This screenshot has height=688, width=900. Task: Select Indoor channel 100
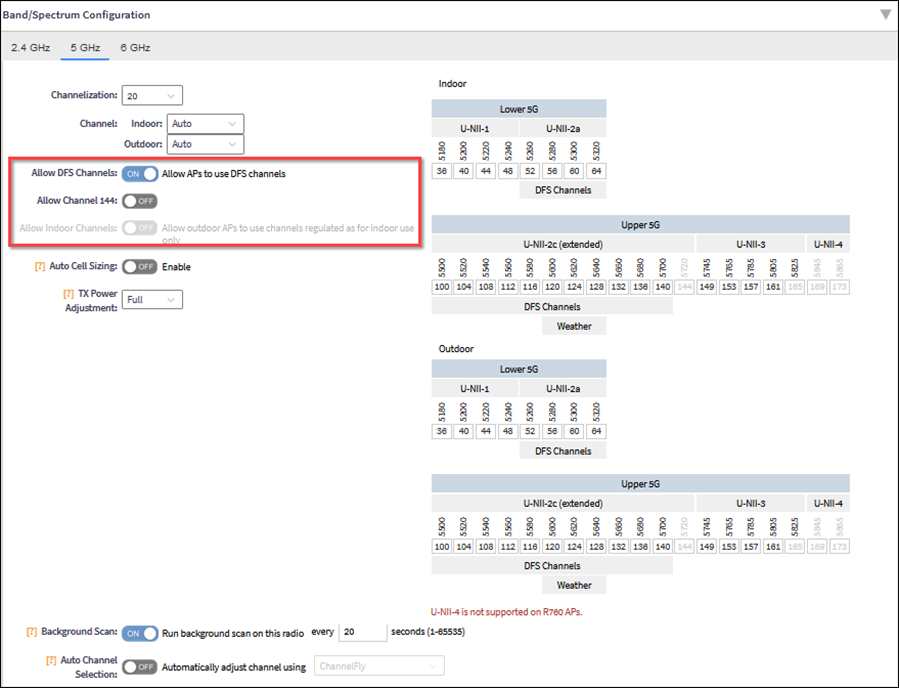441,287
